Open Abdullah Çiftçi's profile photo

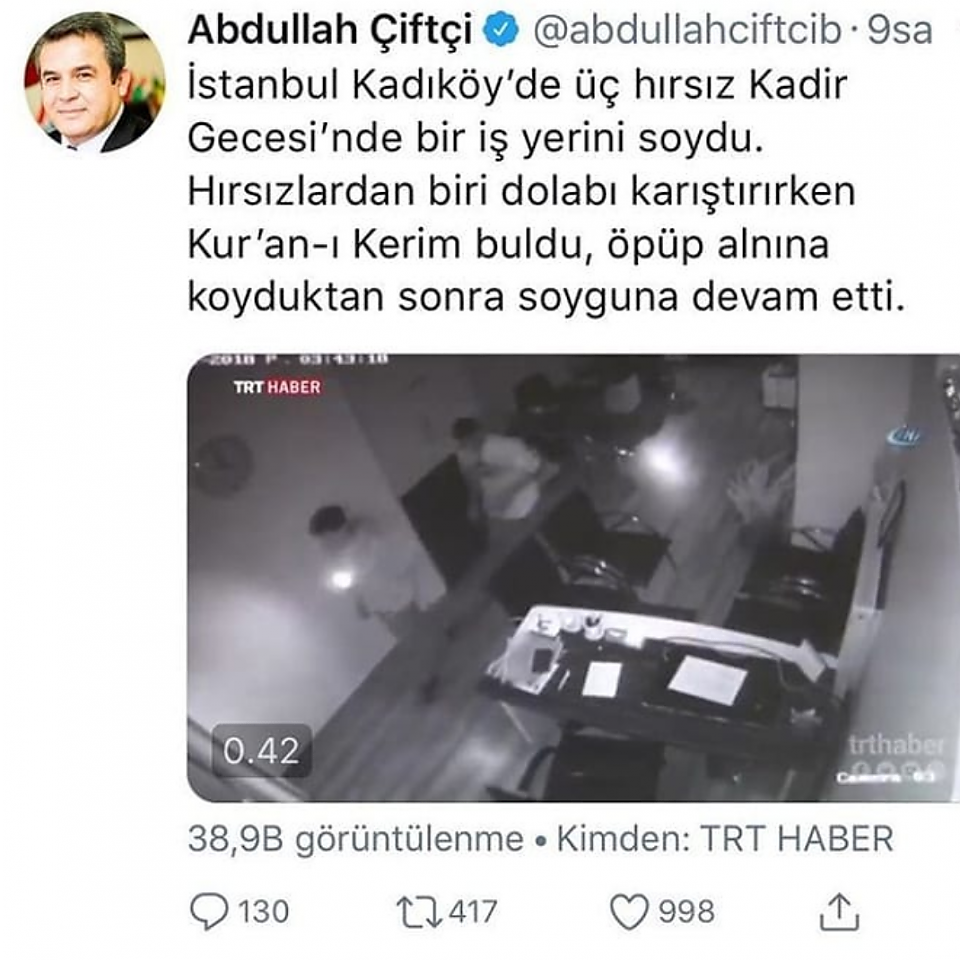click(x=95, y=83)
